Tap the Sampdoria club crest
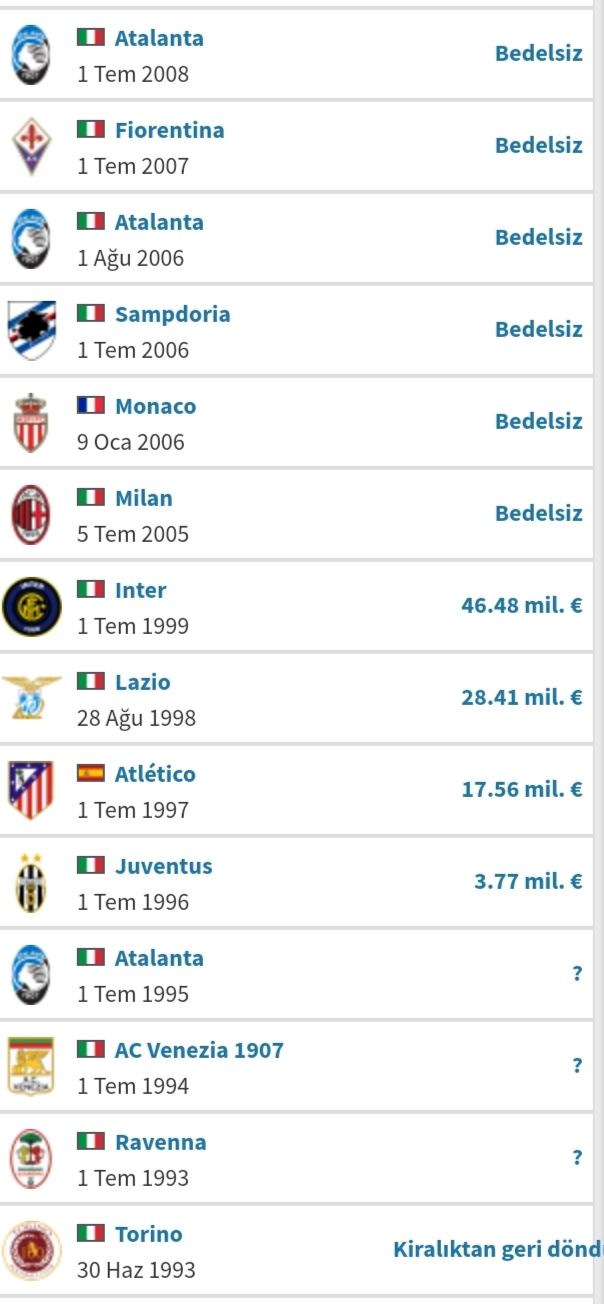The height and width of the screenshot is (1304, 604). pos(32,330)
